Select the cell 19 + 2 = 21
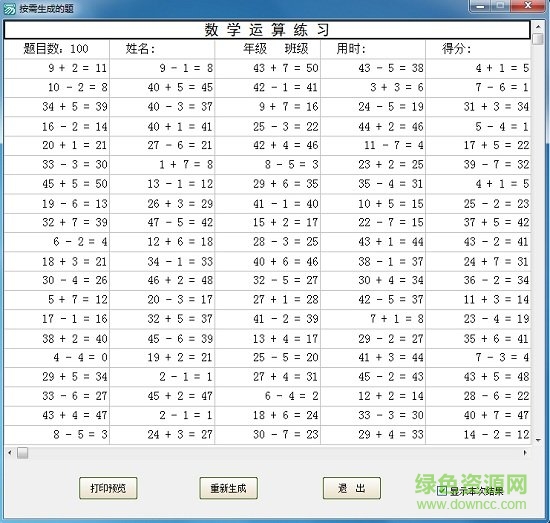 tap(162, 358)
